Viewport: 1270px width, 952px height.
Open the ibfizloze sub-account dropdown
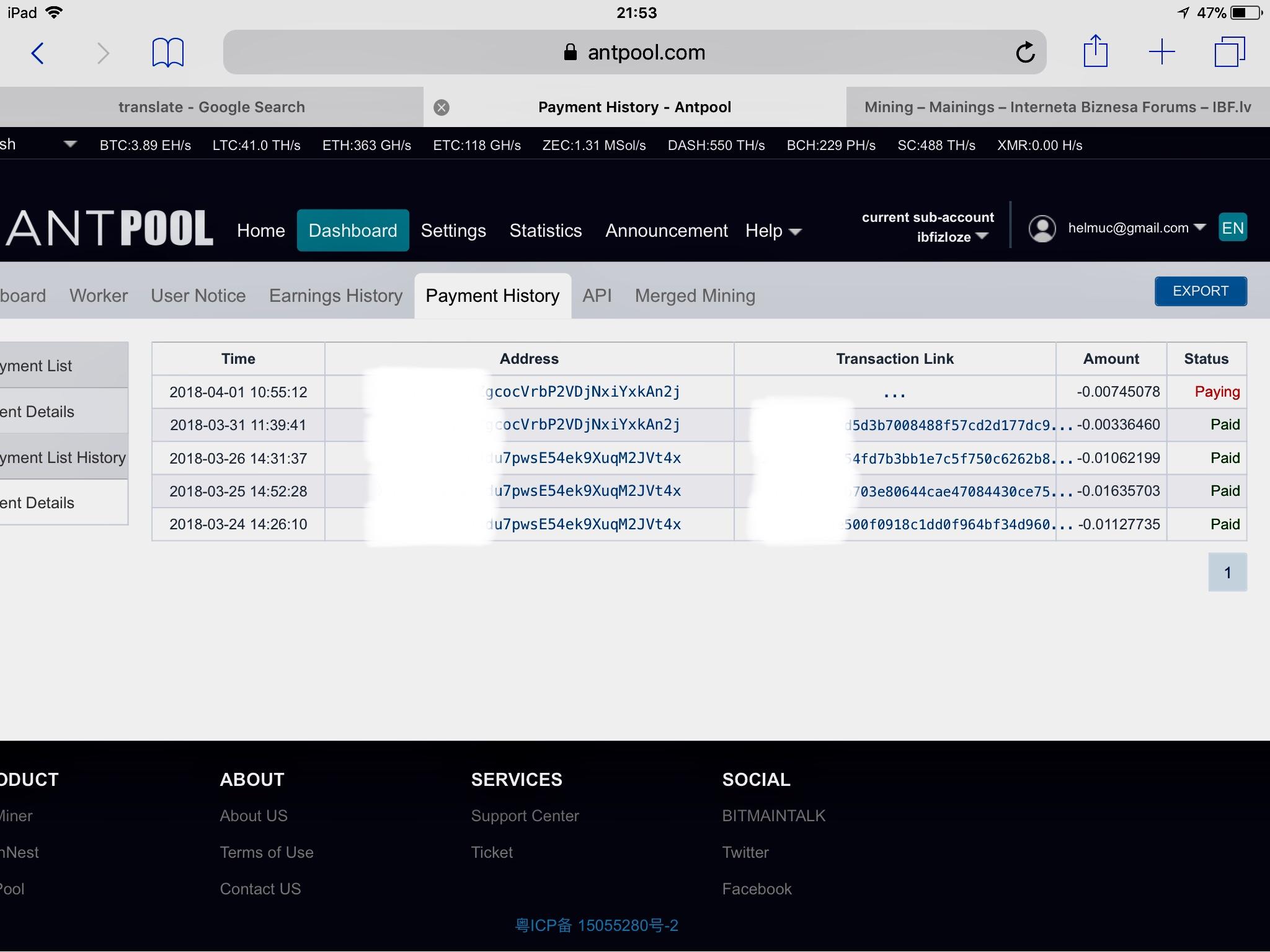click(x=952, y=237)
